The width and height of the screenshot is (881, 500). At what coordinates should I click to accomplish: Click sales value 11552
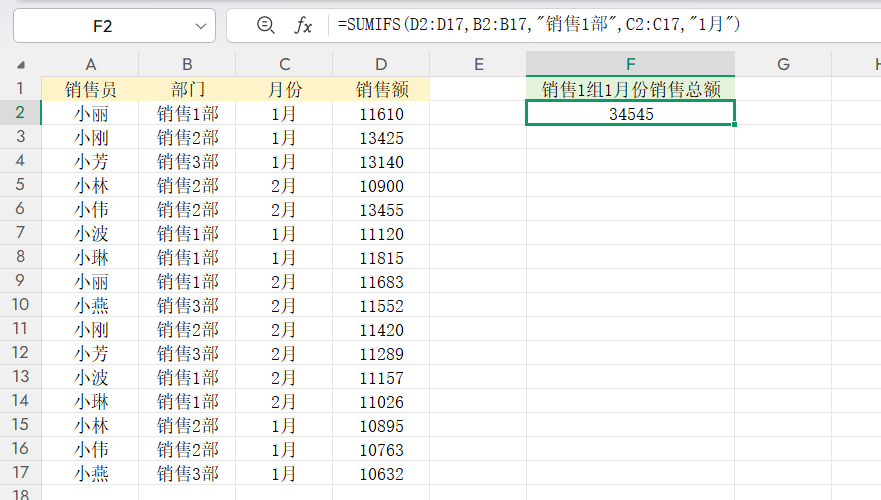pos(381,306)
